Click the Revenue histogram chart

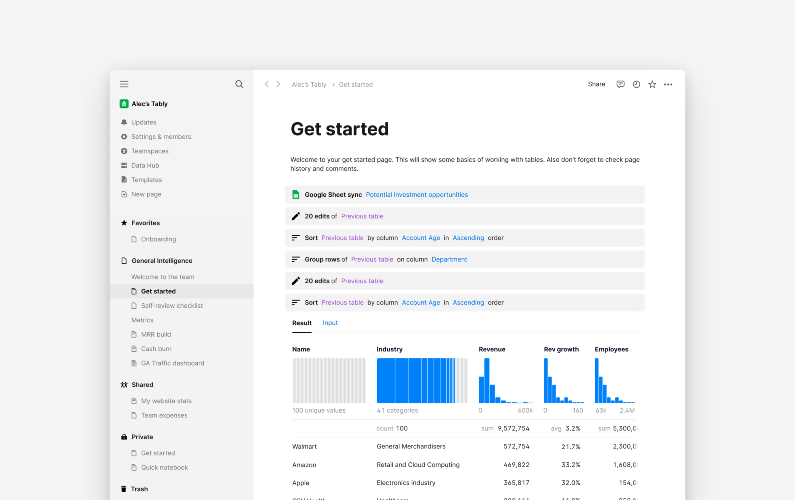pos(505,380)
